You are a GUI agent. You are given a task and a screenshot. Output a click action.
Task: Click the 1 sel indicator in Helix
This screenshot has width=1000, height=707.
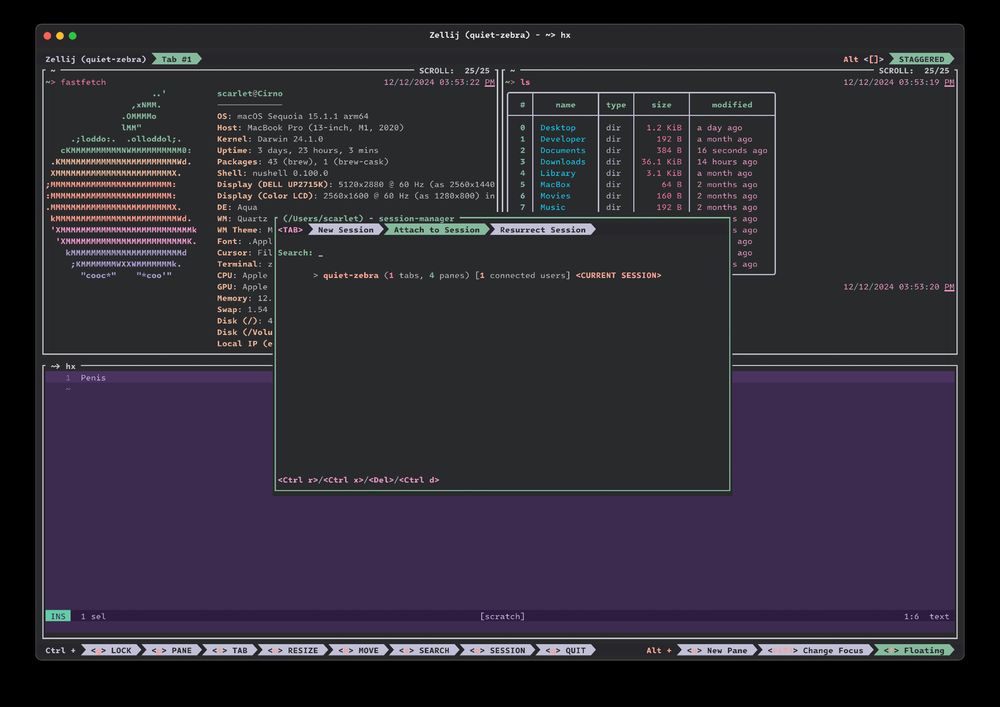93,616
